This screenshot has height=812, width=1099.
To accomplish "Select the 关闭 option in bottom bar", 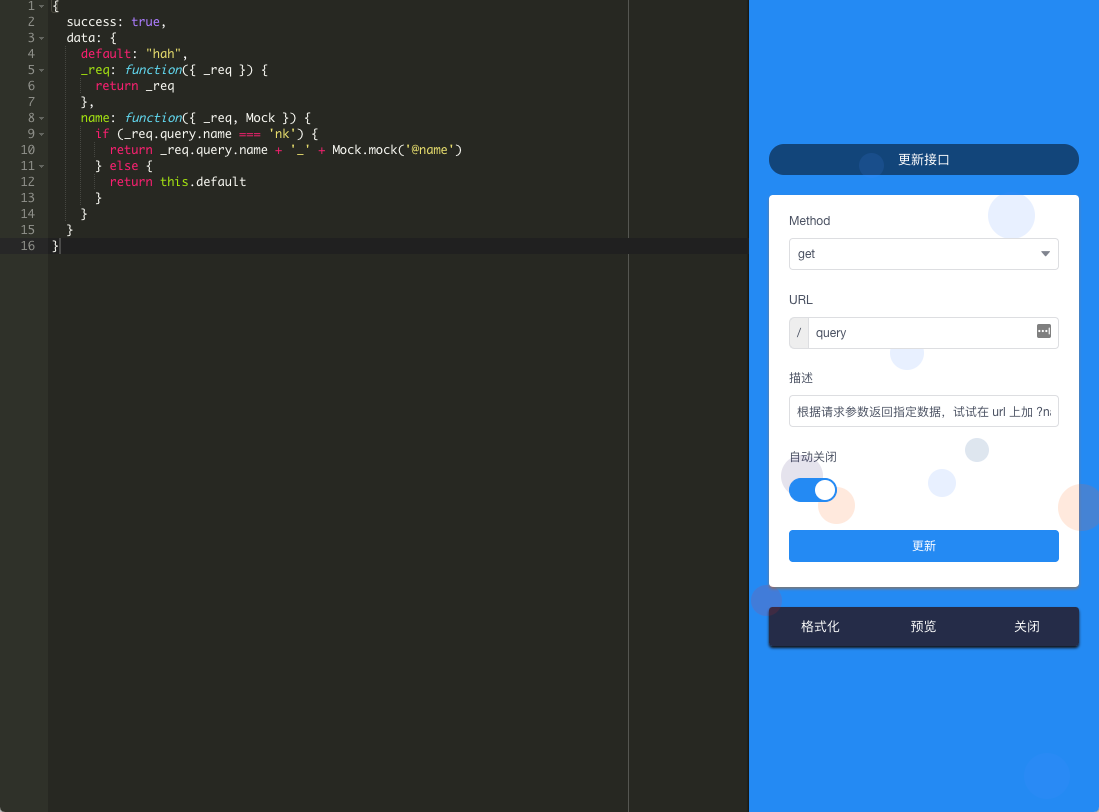I will [1026, 626].
